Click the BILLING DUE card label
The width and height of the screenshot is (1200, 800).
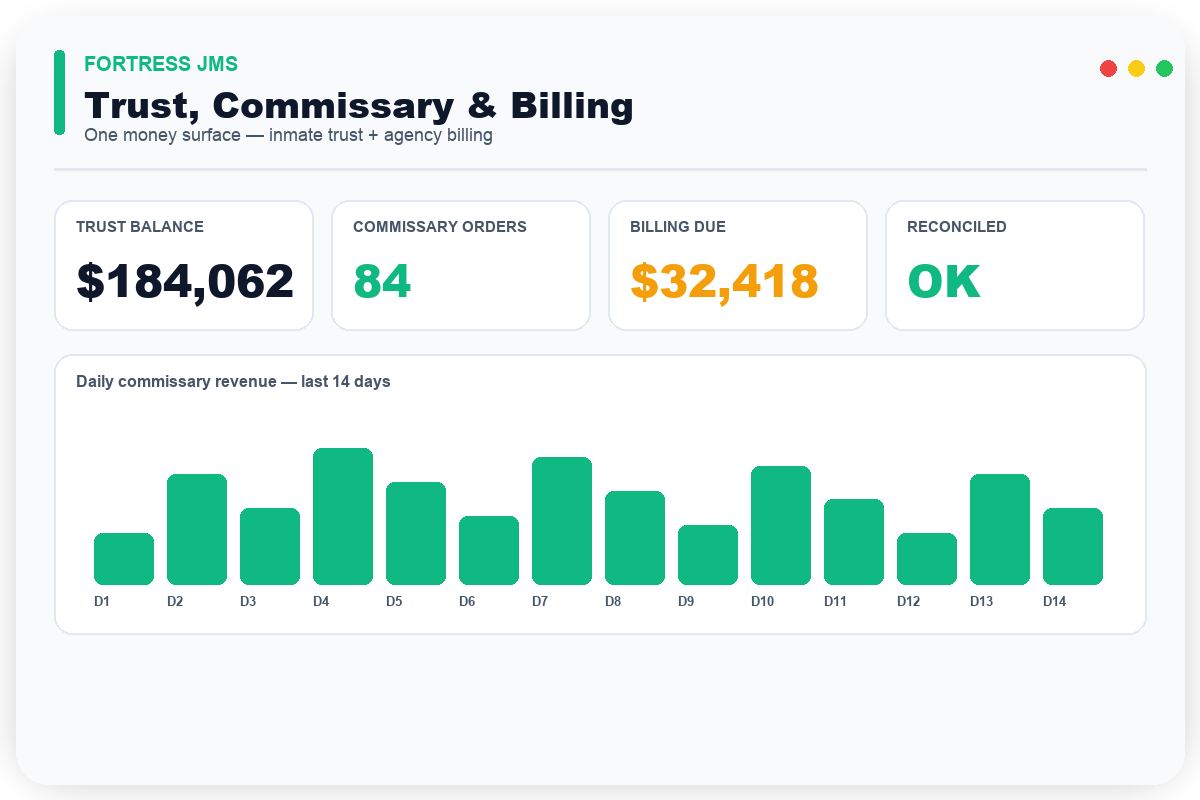point(678,227)
